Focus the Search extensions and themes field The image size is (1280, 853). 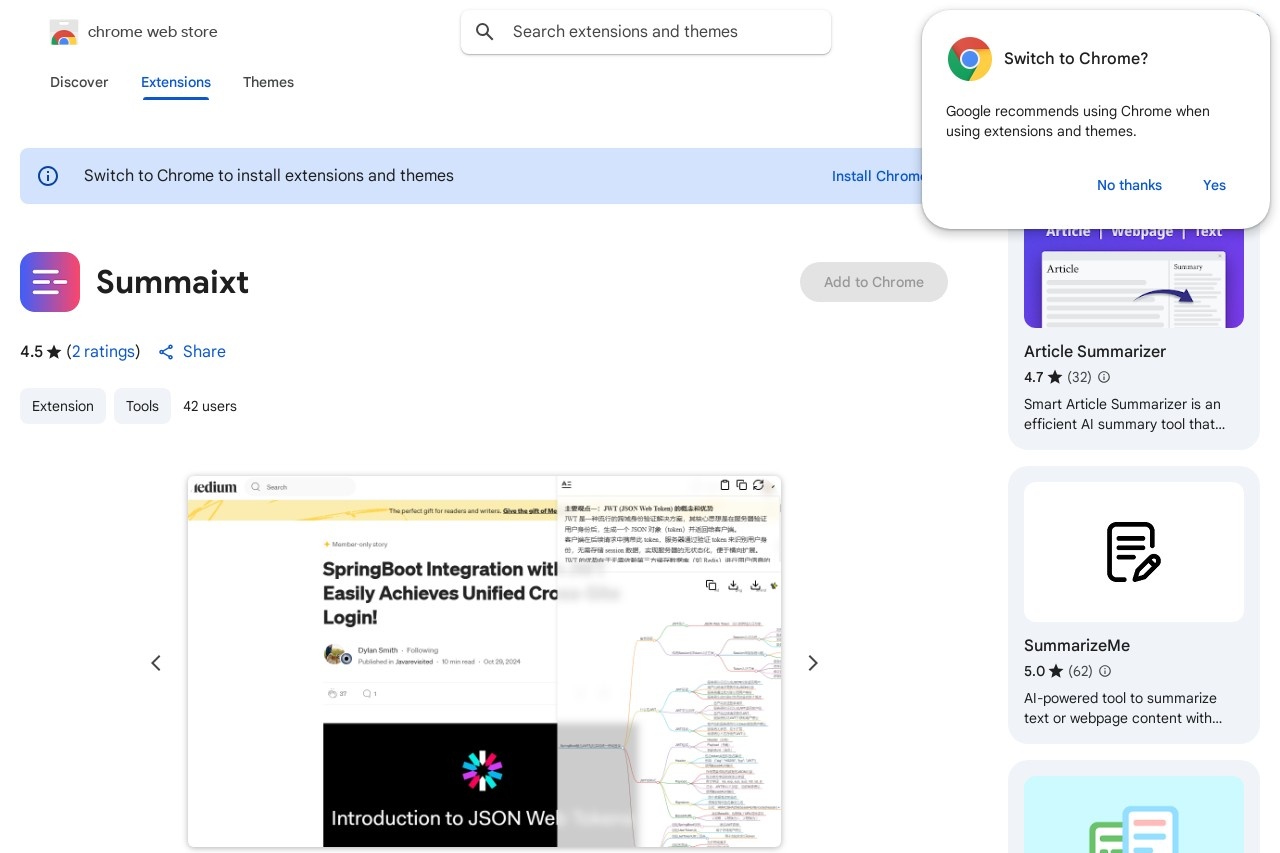click(x=646, y=32)
